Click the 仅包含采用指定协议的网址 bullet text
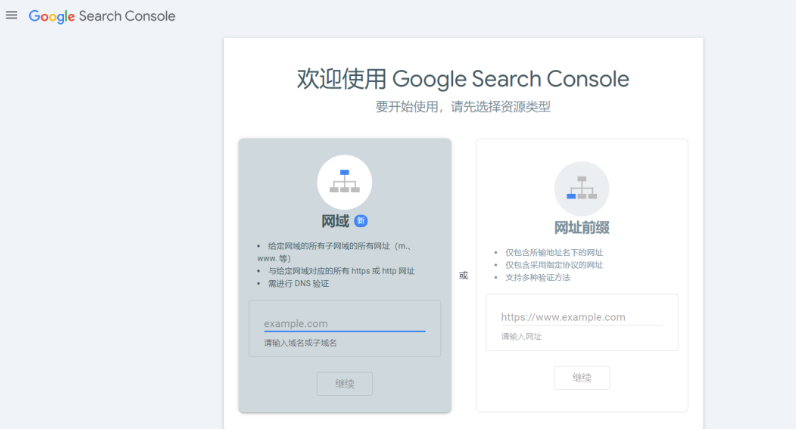 pyautogui.click(x=554, y=264)
